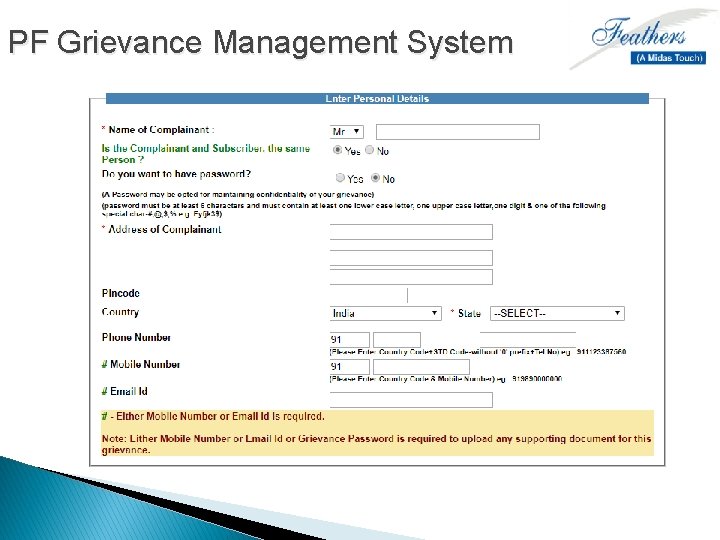
Task: Click phone number STD code field
Action: click(397, 340)
